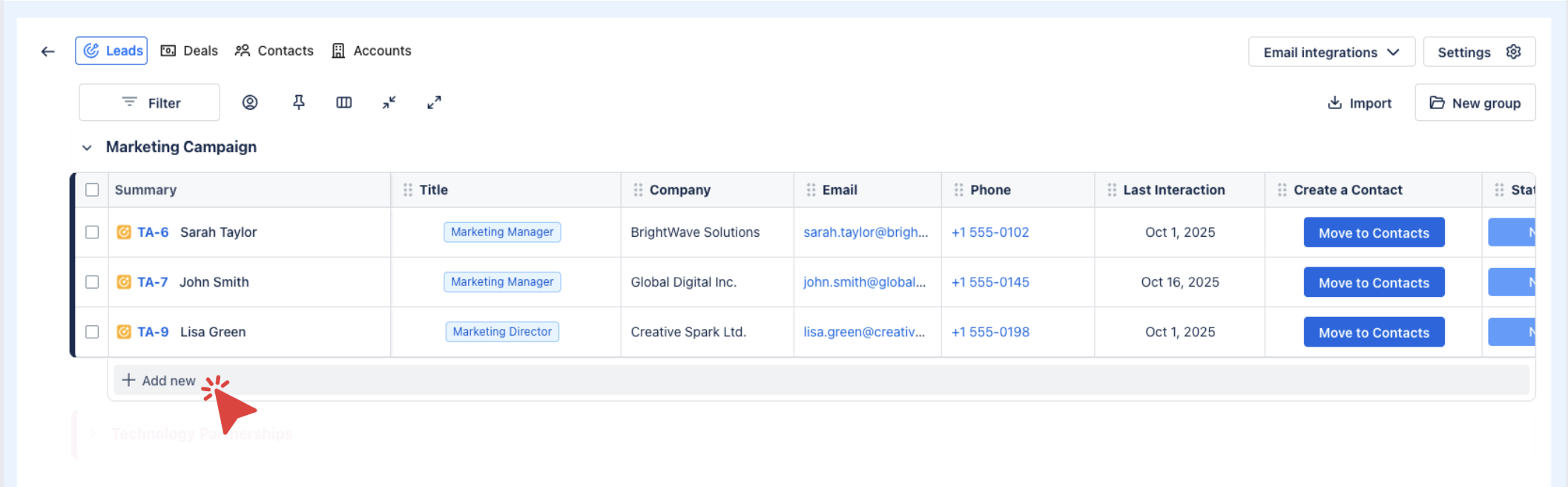This screenshot has height=487, width=1568.
Task: Tick the checkbox for Sarah Taylor
Action: (x=92, y=232)
